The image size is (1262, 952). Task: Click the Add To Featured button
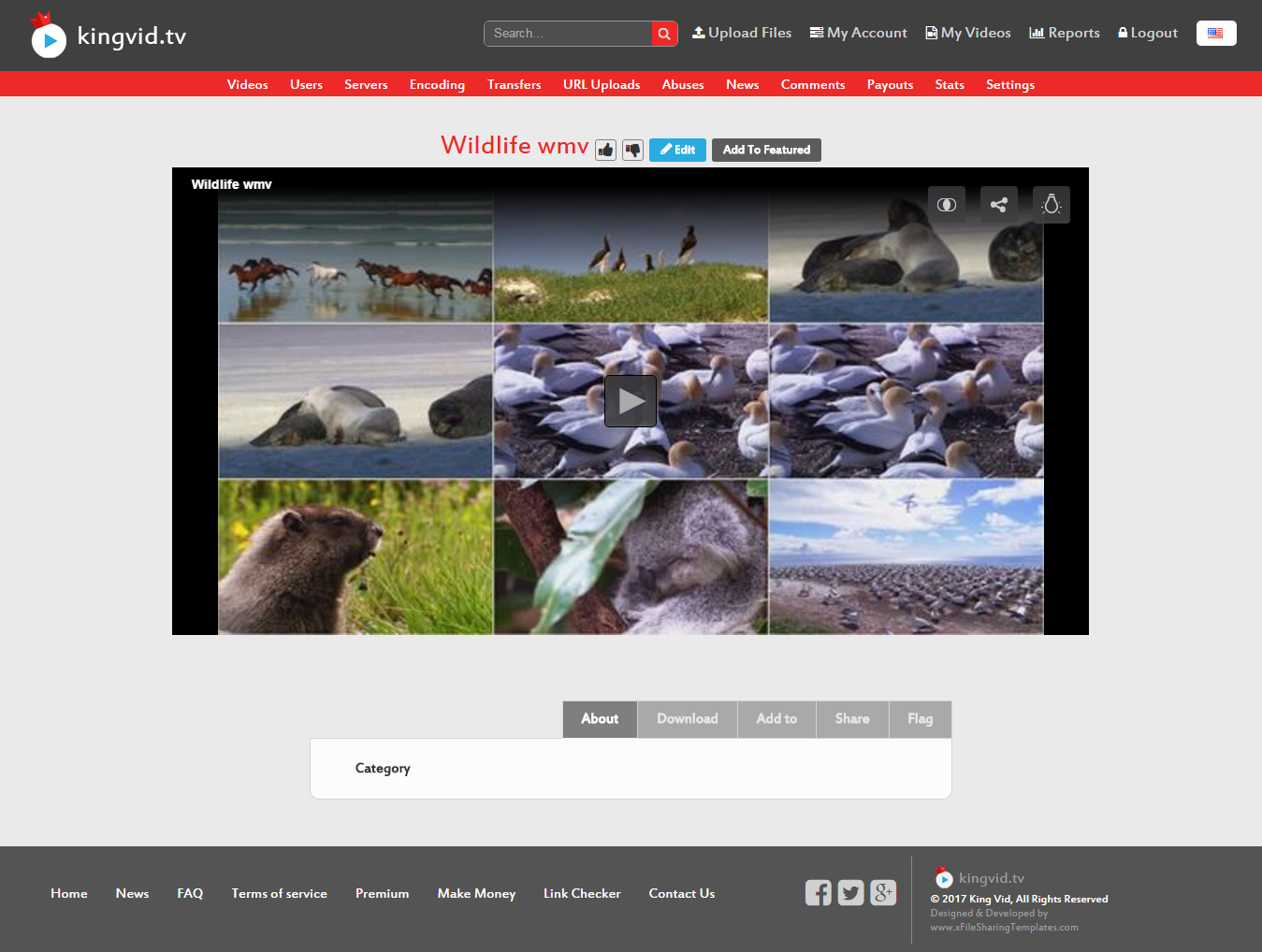click(766, 150)
